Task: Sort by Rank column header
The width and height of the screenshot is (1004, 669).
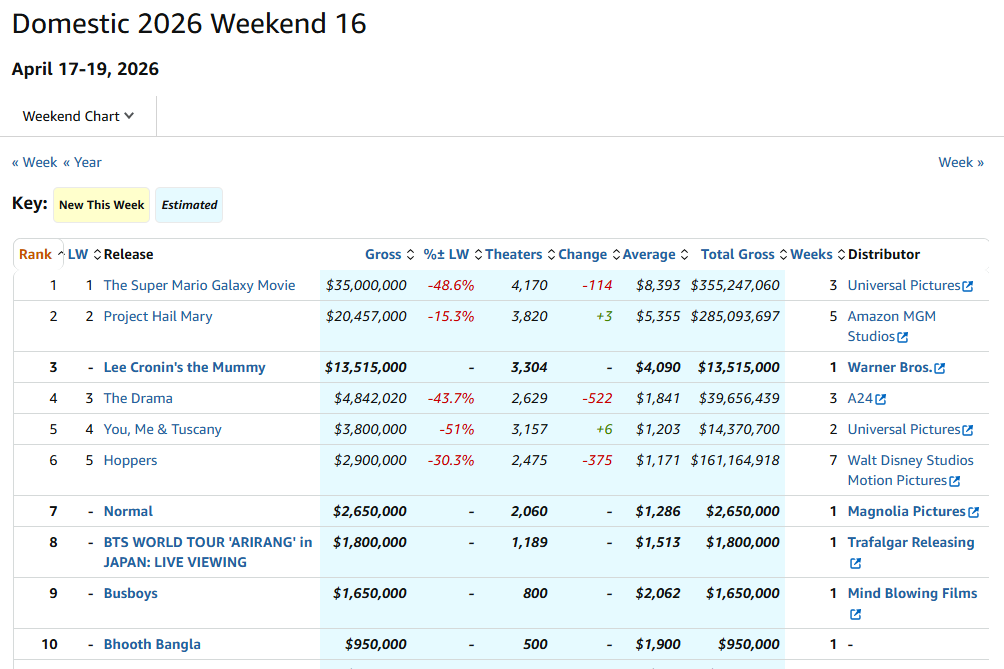Action: coord(35,254)
